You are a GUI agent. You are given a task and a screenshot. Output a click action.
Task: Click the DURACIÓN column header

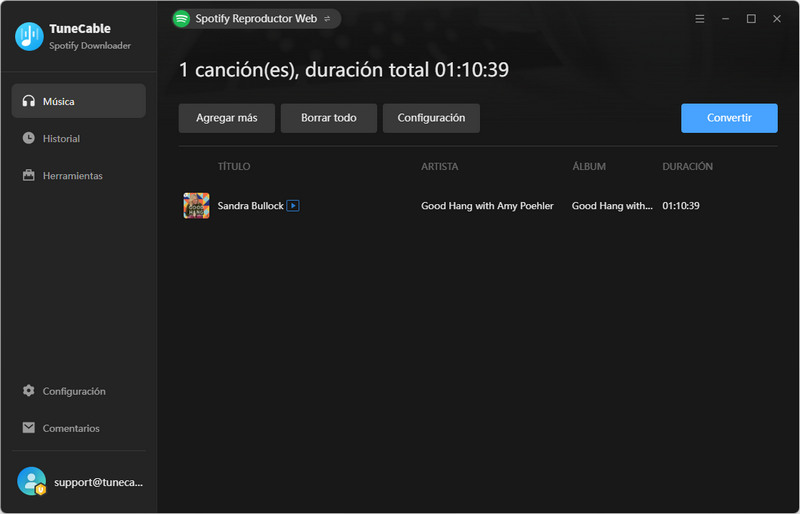click(x=687, y=166)
